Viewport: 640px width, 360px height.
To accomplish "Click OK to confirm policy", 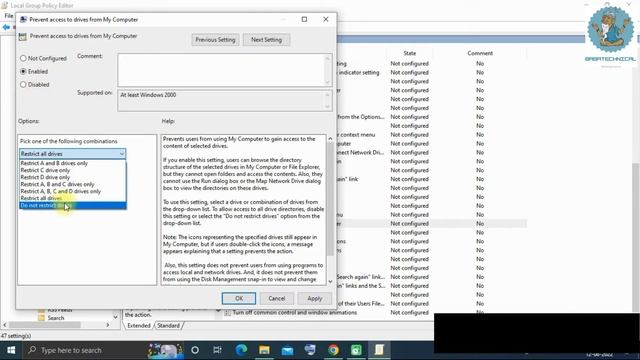I will coord(239,298).
